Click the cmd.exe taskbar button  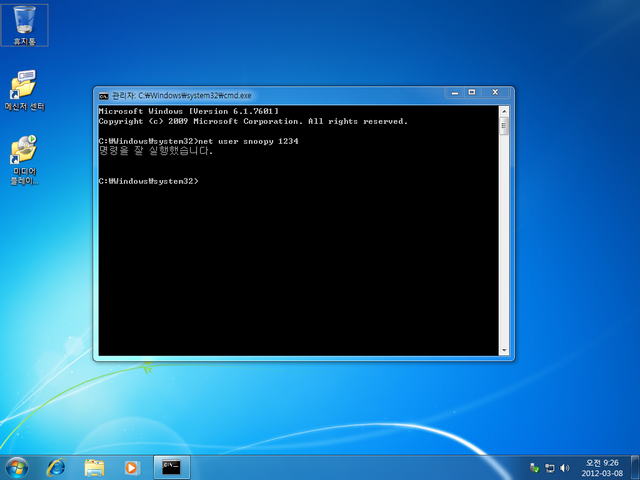tap(172, 467)
